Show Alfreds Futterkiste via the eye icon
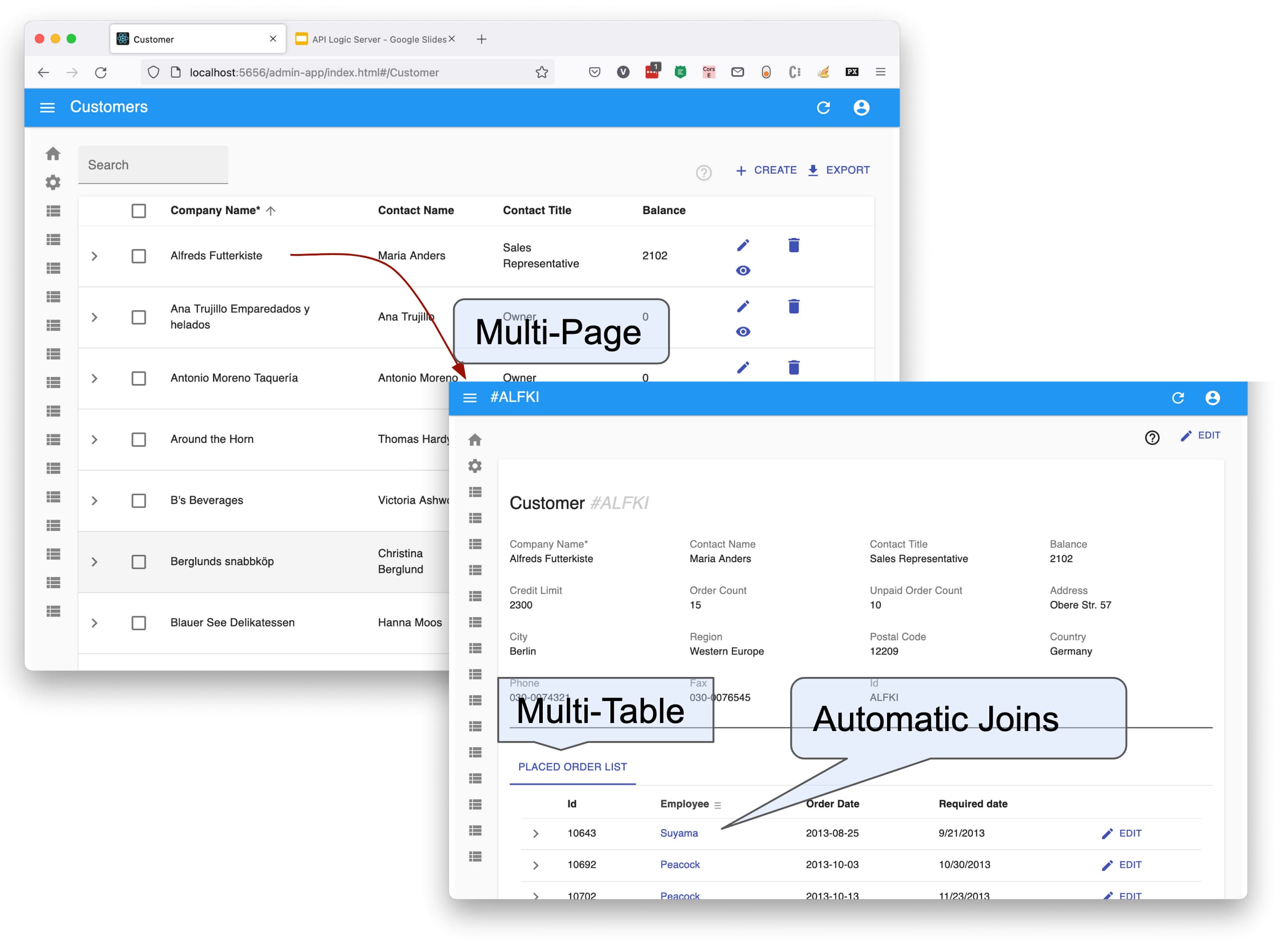This screenshot has width=1288, height=948. pos(743,271)
